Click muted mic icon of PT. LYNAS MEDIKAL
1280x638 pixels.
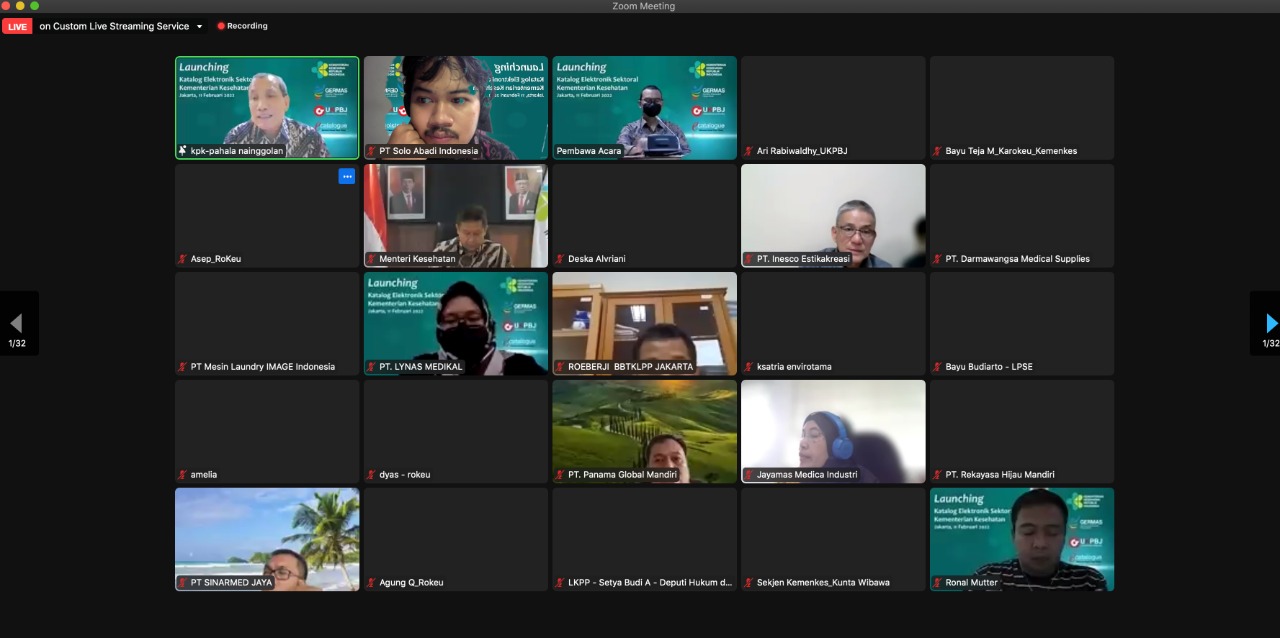coord(371,367)
